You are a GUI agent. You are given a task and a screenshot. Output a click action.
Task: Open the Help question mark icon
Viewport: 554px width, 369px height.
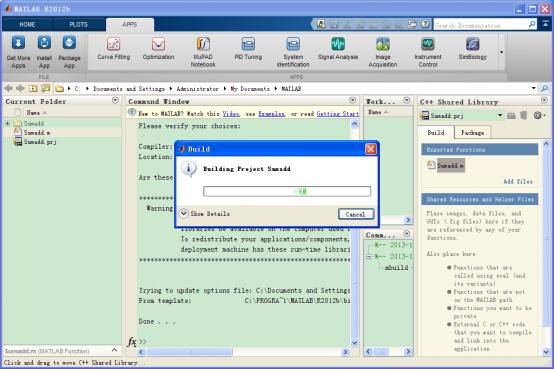click(x=425, y=24)
